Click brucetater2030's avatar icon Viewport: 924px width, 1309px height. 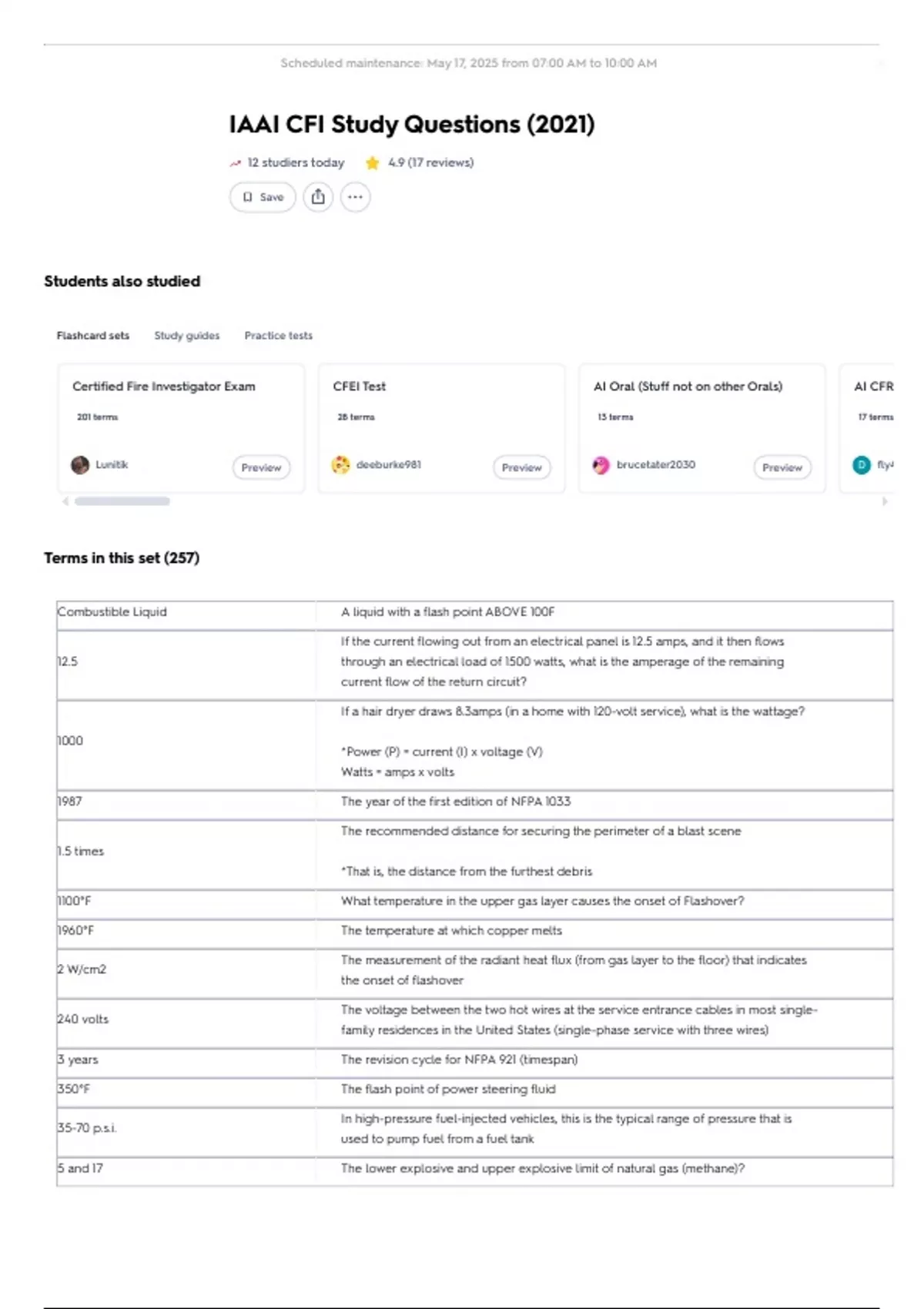pyautogui.click(x=601, y=465)
